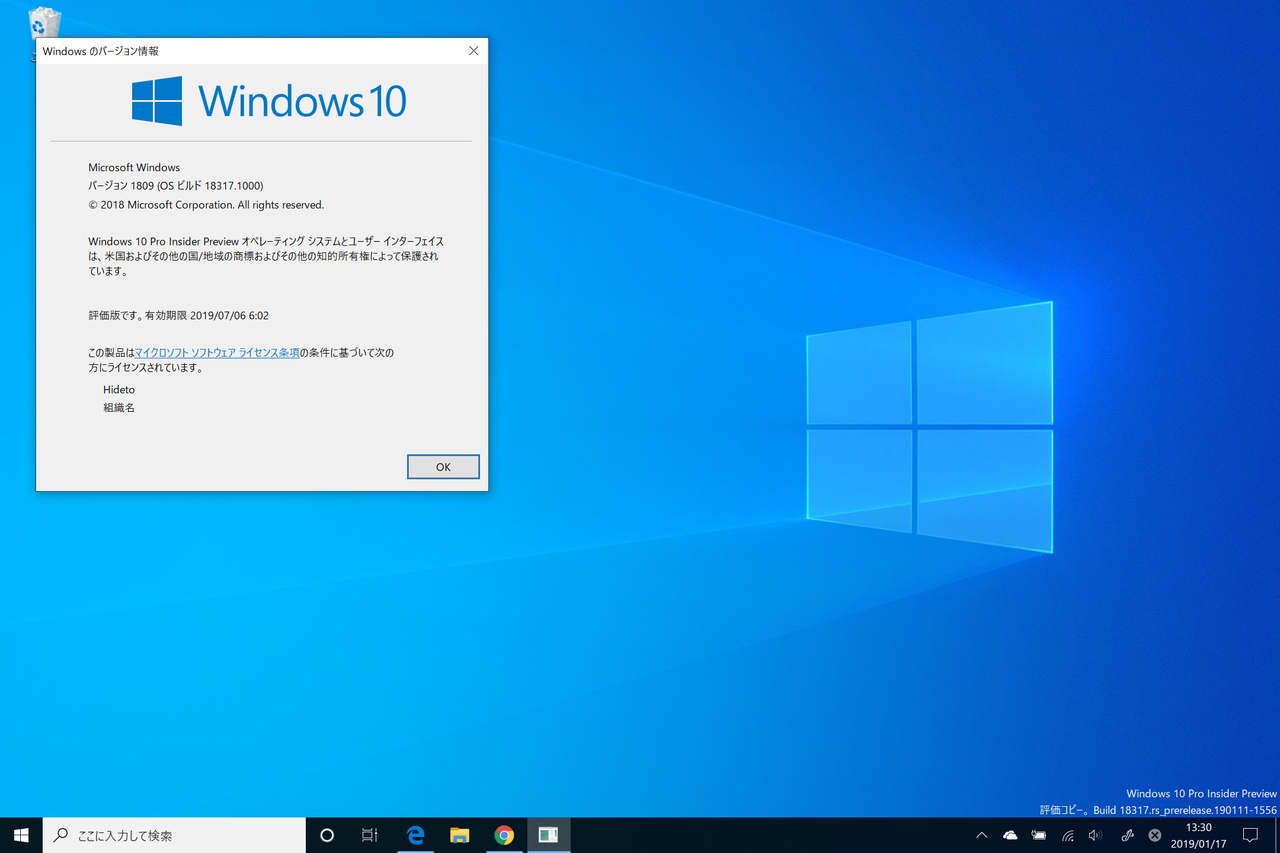Open File Explorer from the taskbar
Image resolution: width=1280 pixels, height=853 pixels.
pos(459,835)
